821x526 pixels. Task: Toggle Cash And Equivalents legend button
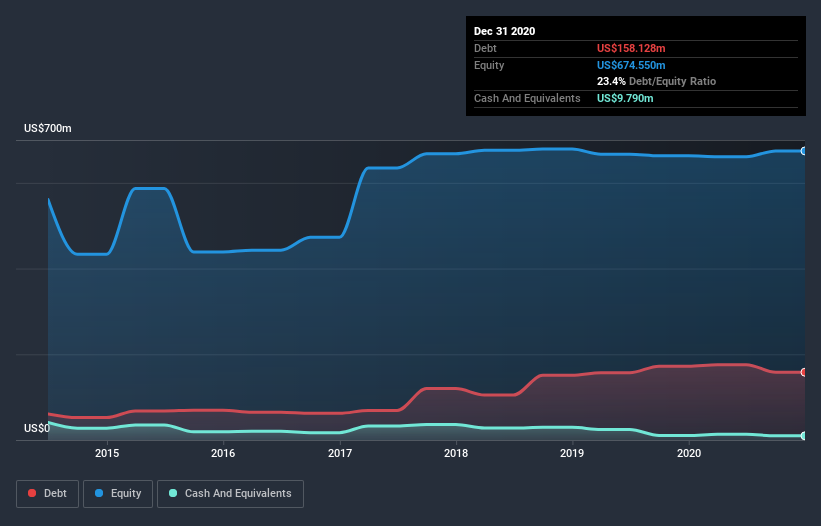pos(230,494)
